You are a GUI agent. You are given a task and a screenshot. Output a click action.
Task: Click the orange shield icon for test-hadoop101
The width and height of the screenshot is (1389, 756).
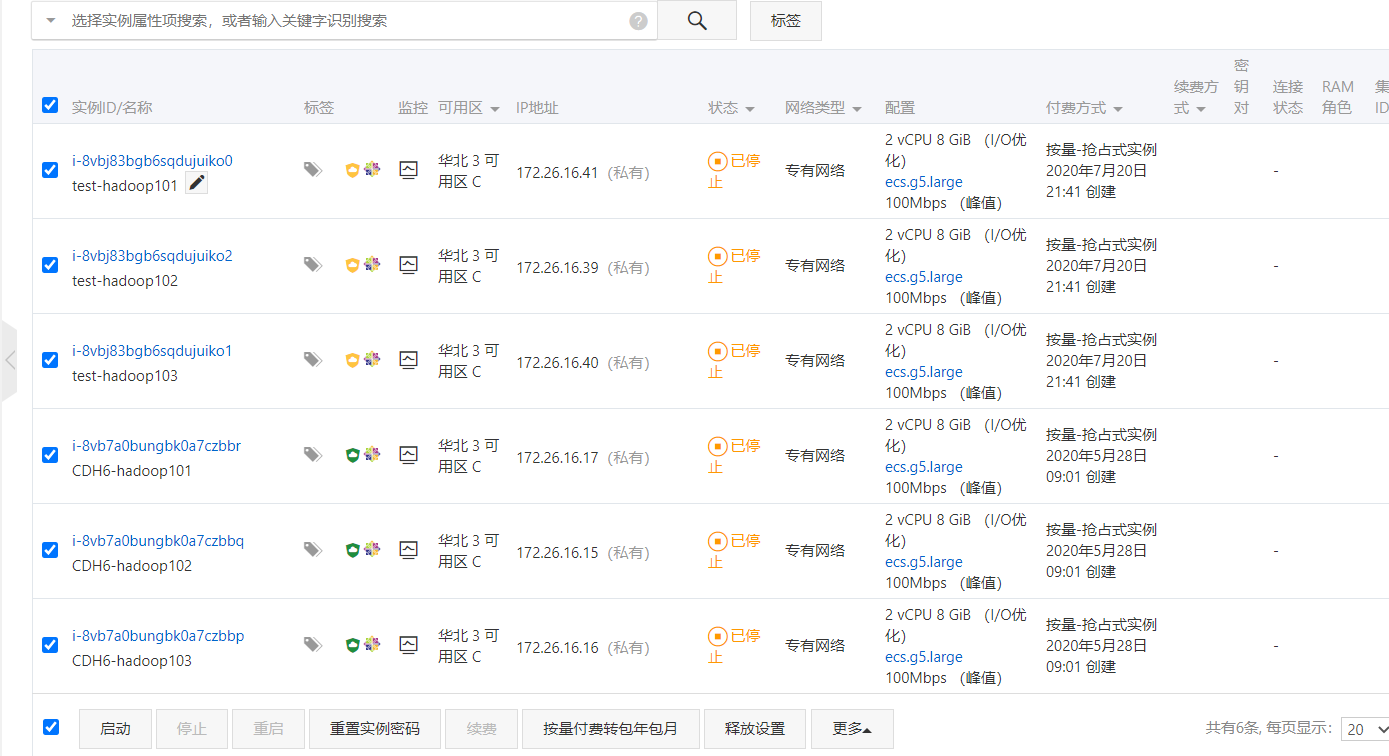coord(352,170)
